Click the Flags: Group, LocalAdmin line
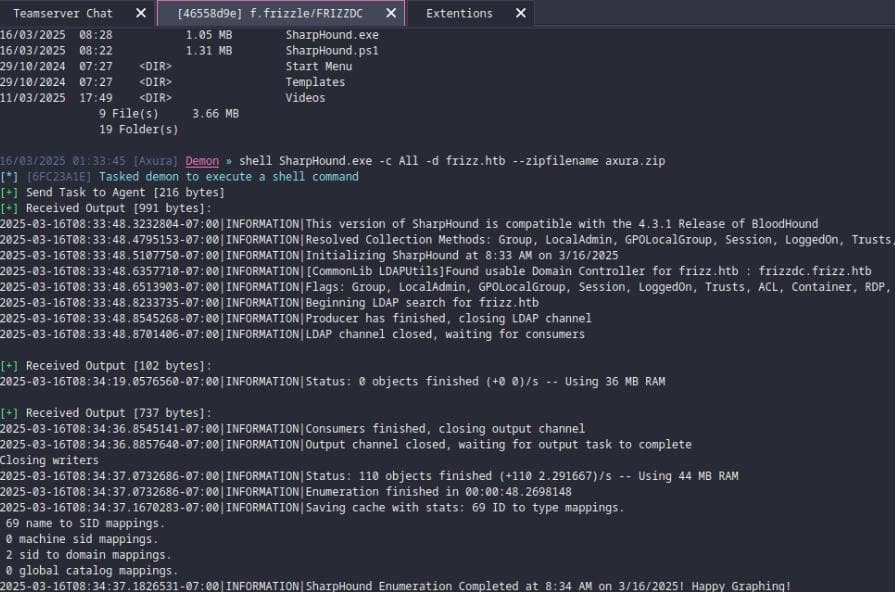Viewport: 895px width, 592px height. tap(448, 287)
